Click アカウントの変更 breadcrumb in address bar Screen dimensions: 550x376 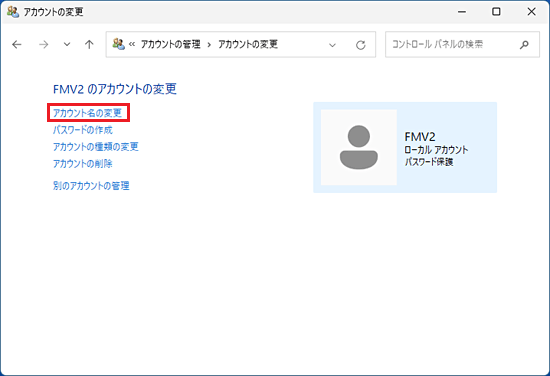(248, 44)
